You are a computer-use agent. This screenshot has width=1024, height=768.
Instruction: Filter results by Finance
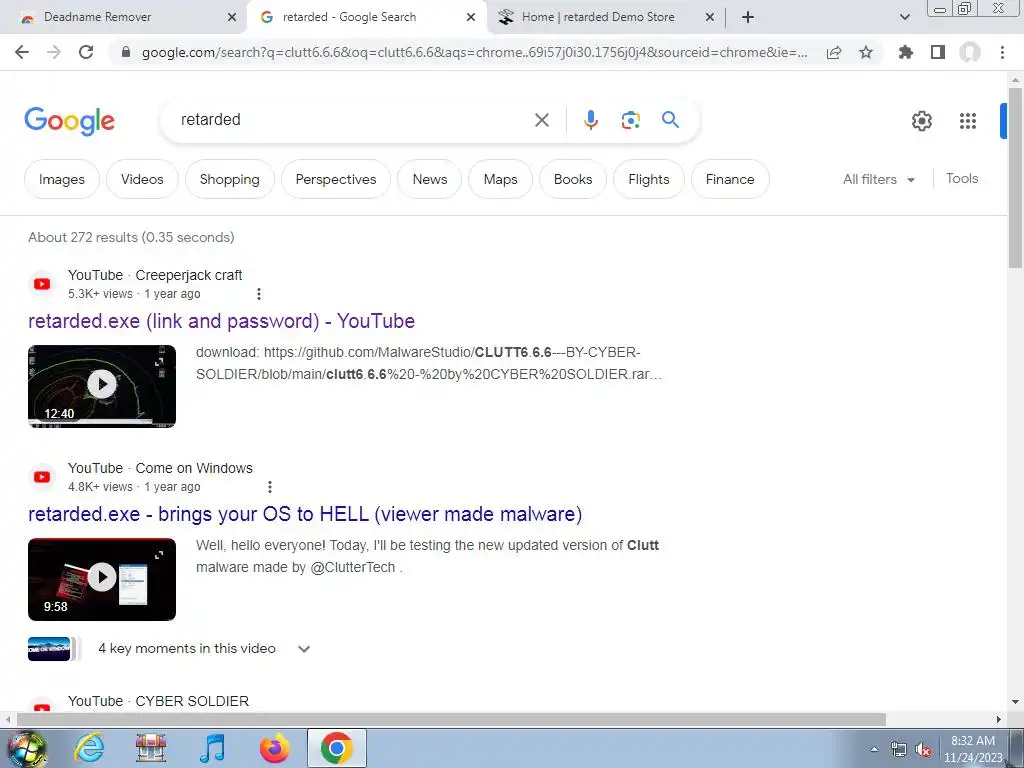729,179
